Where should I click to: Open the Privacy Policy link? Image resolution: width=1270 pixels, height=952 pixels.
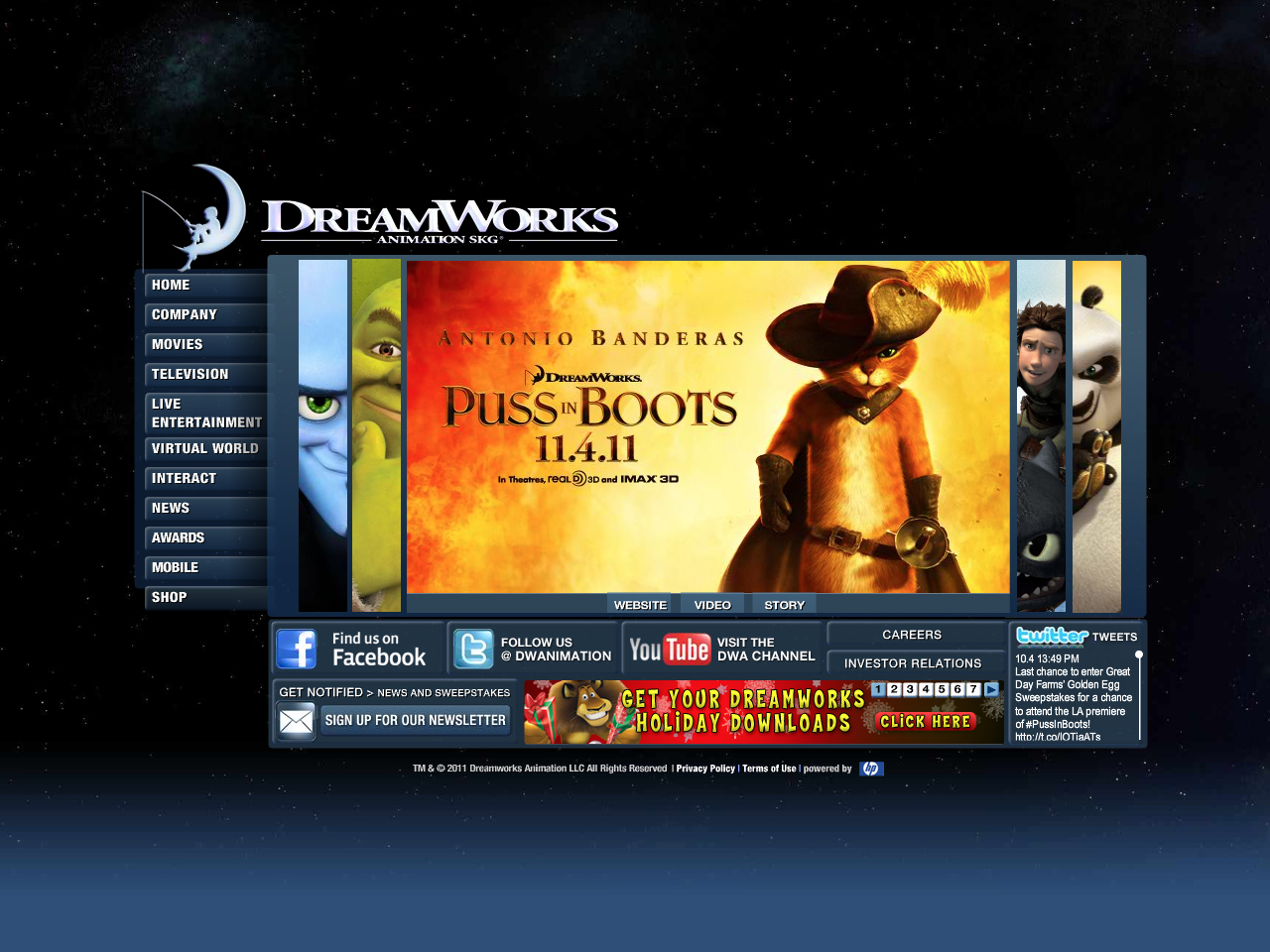[x=705, y=769]
